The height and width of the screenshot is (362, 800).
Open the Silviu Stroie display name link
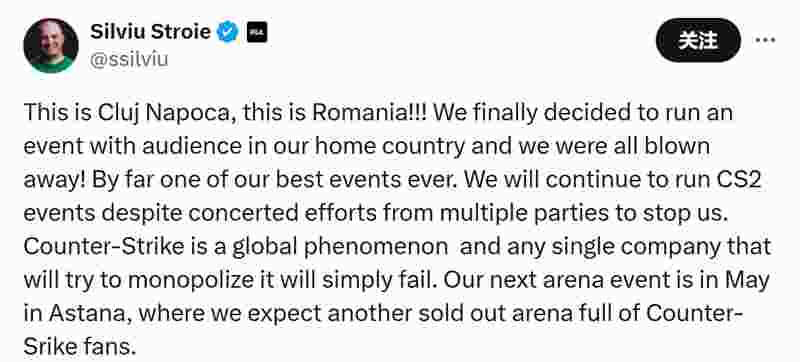coord(151,32)
